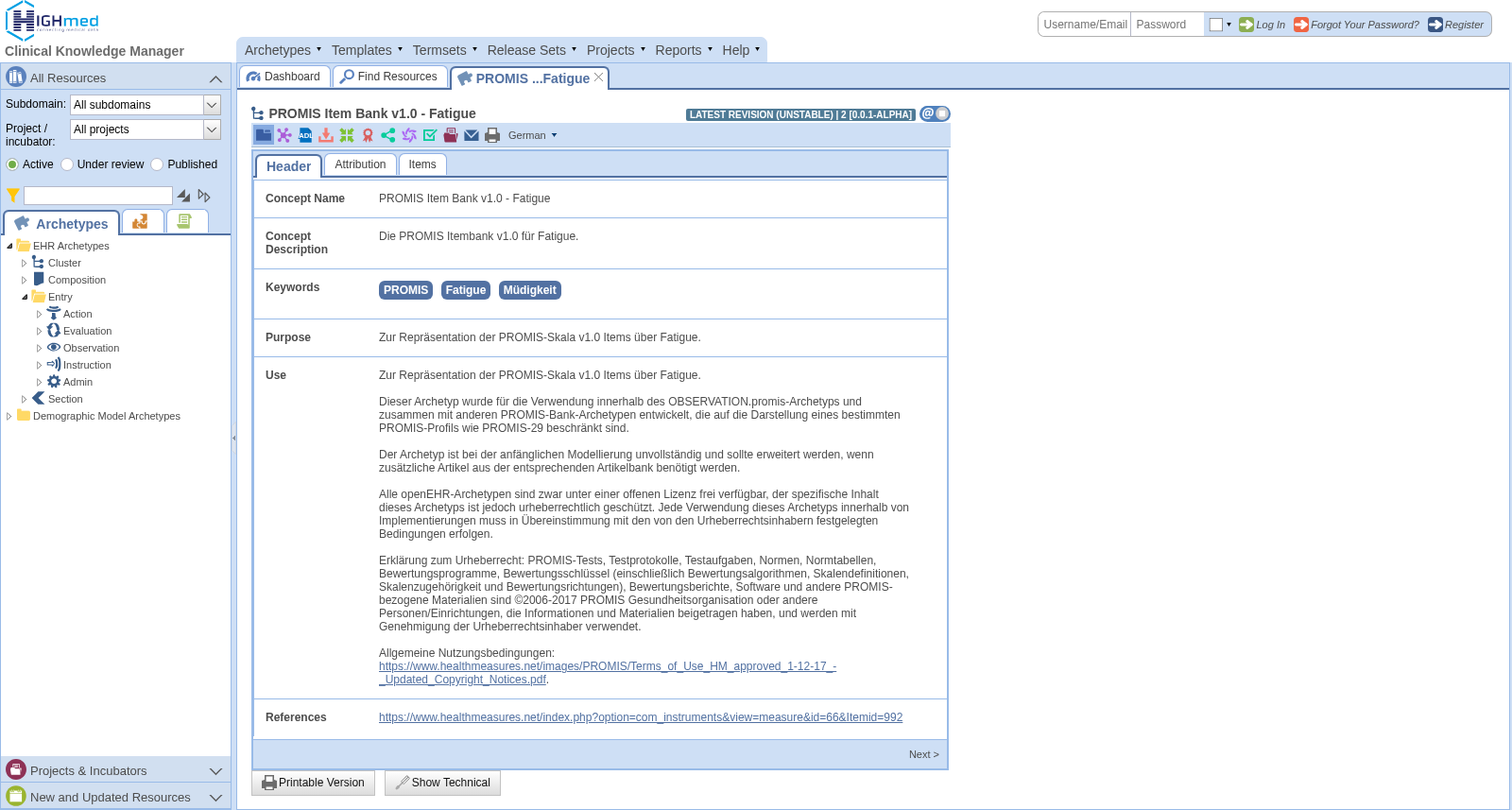
Task: Expand the Cluster tree node
Action: pyautogui.click(x=25, y=263)
